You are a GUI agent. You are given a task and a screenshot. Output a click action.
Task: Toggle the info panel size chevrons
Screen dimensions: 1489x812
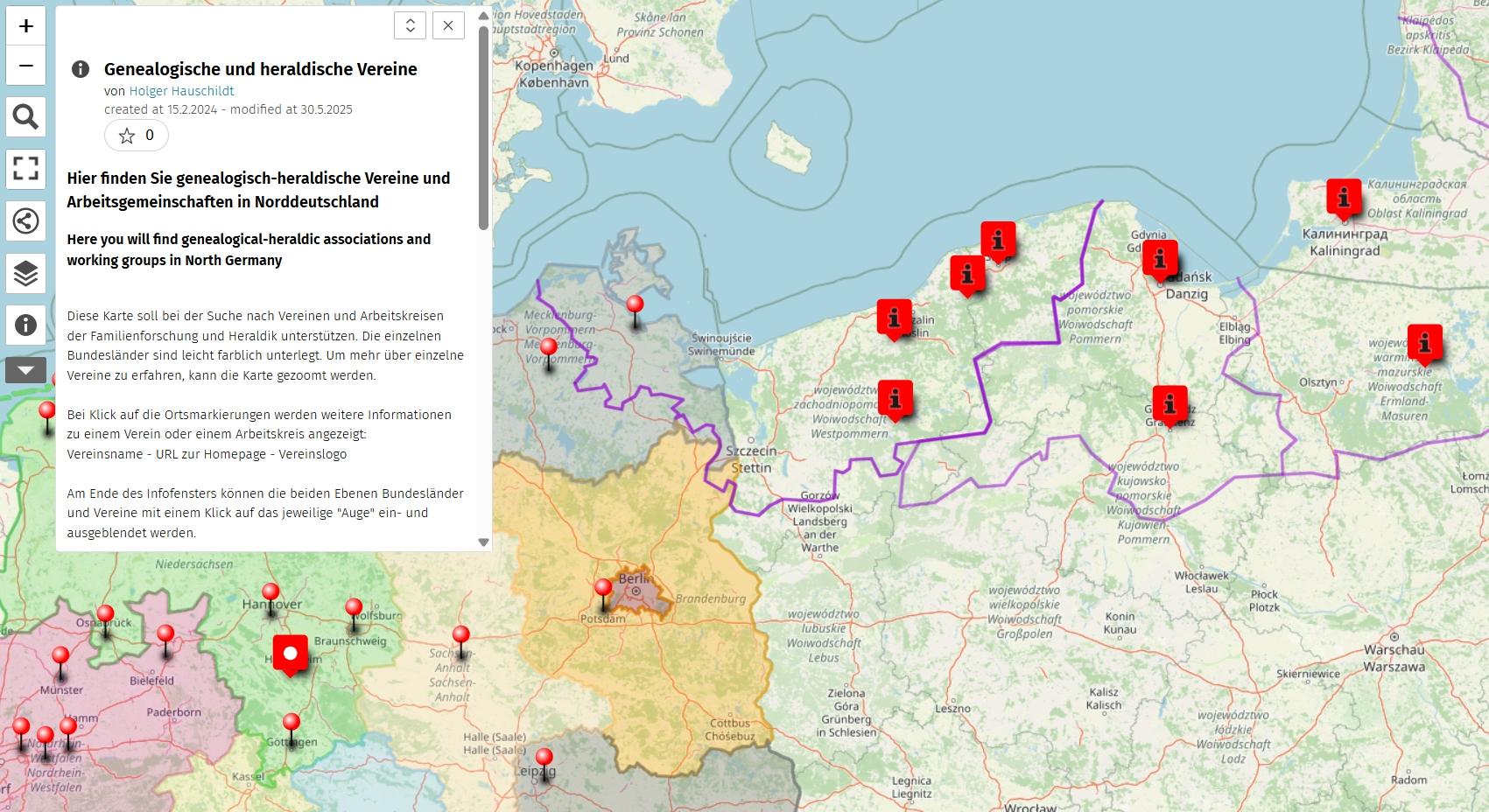coord(410,25)
